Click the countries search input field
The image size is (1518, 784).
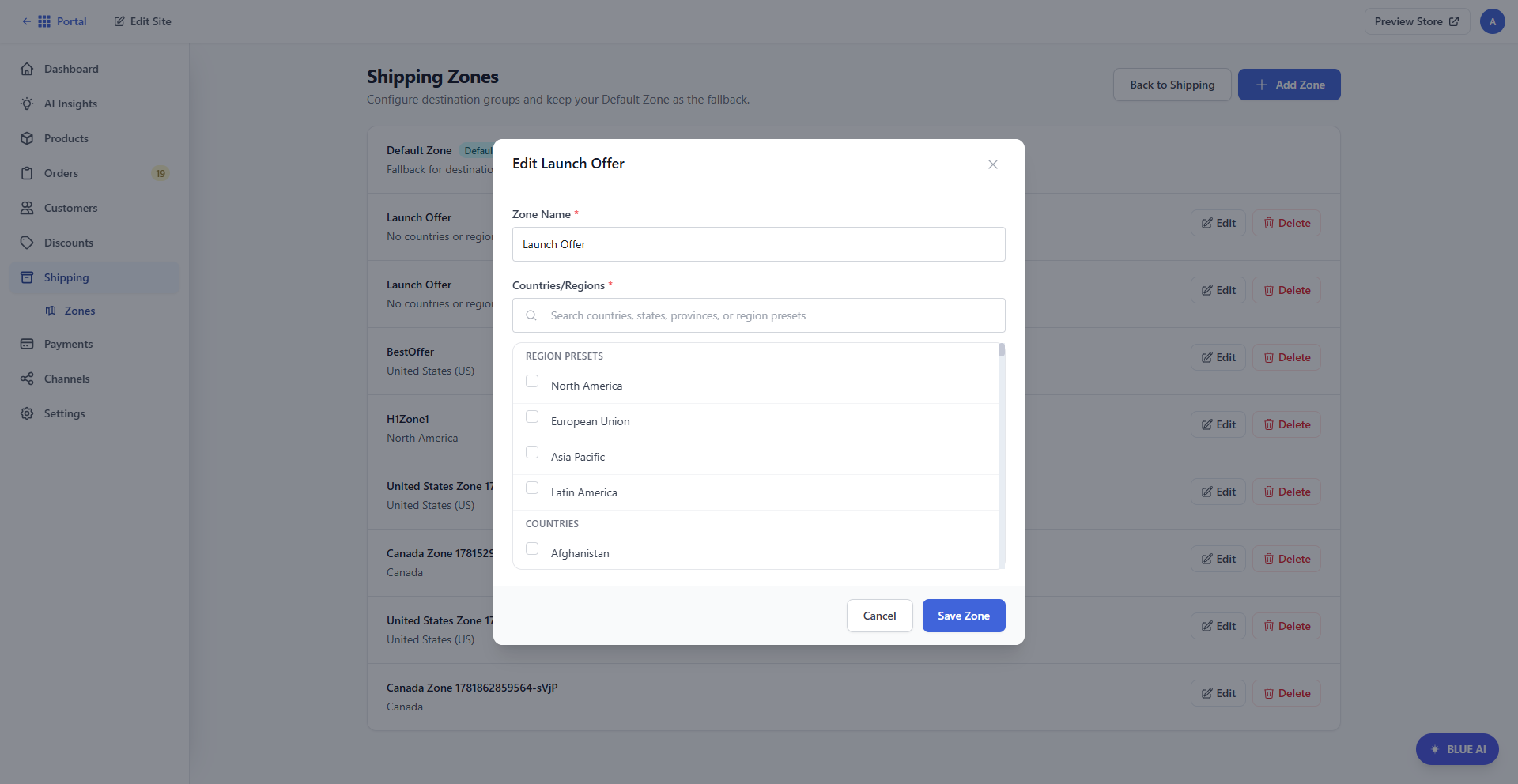(759, 315)
